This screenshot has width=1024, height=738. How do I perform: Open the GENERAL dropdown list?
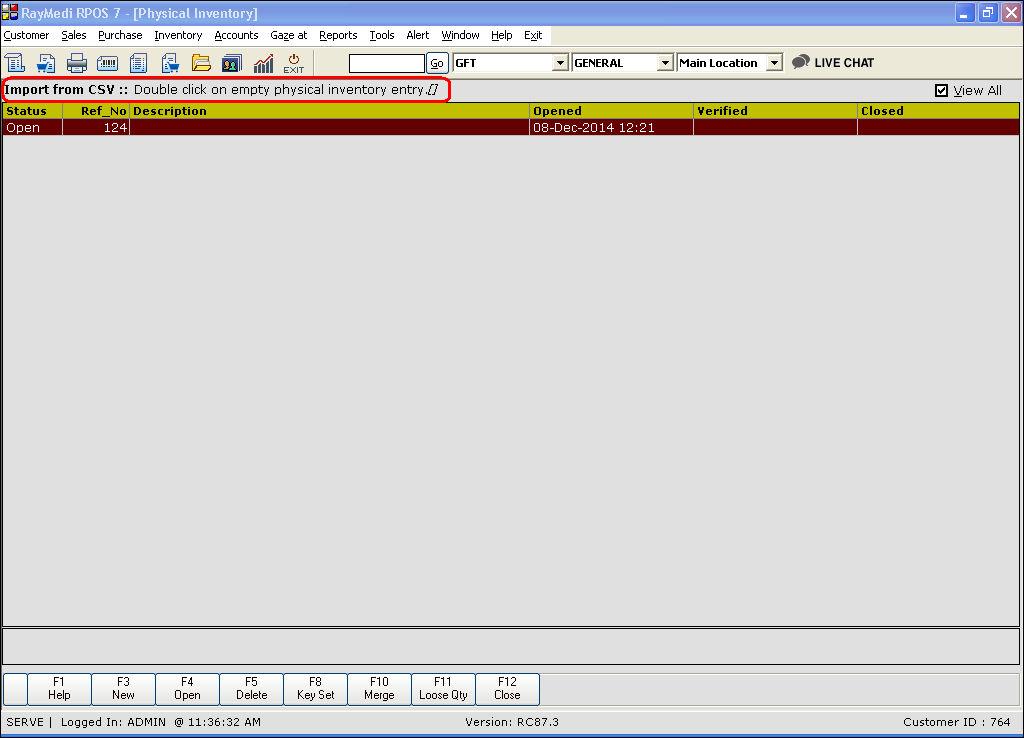[x=665, y=63]
